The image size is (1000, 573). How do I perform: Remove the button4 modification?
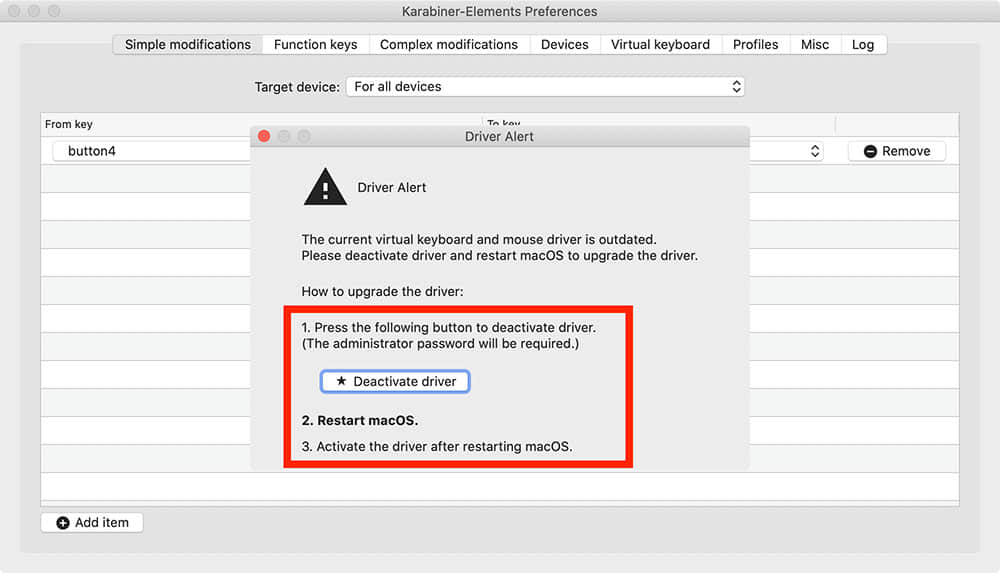tap(897, 151)
